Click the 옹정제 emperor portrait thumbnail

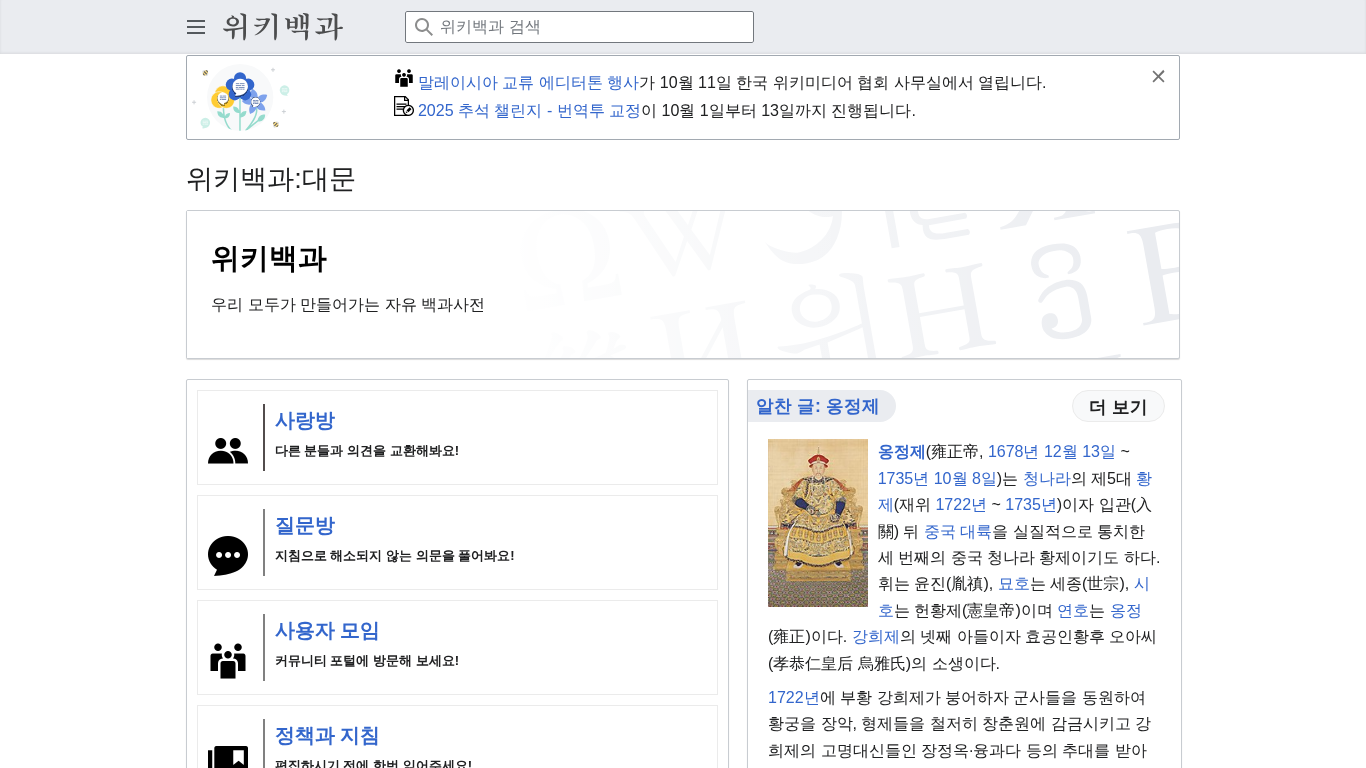tap(818, 523)
